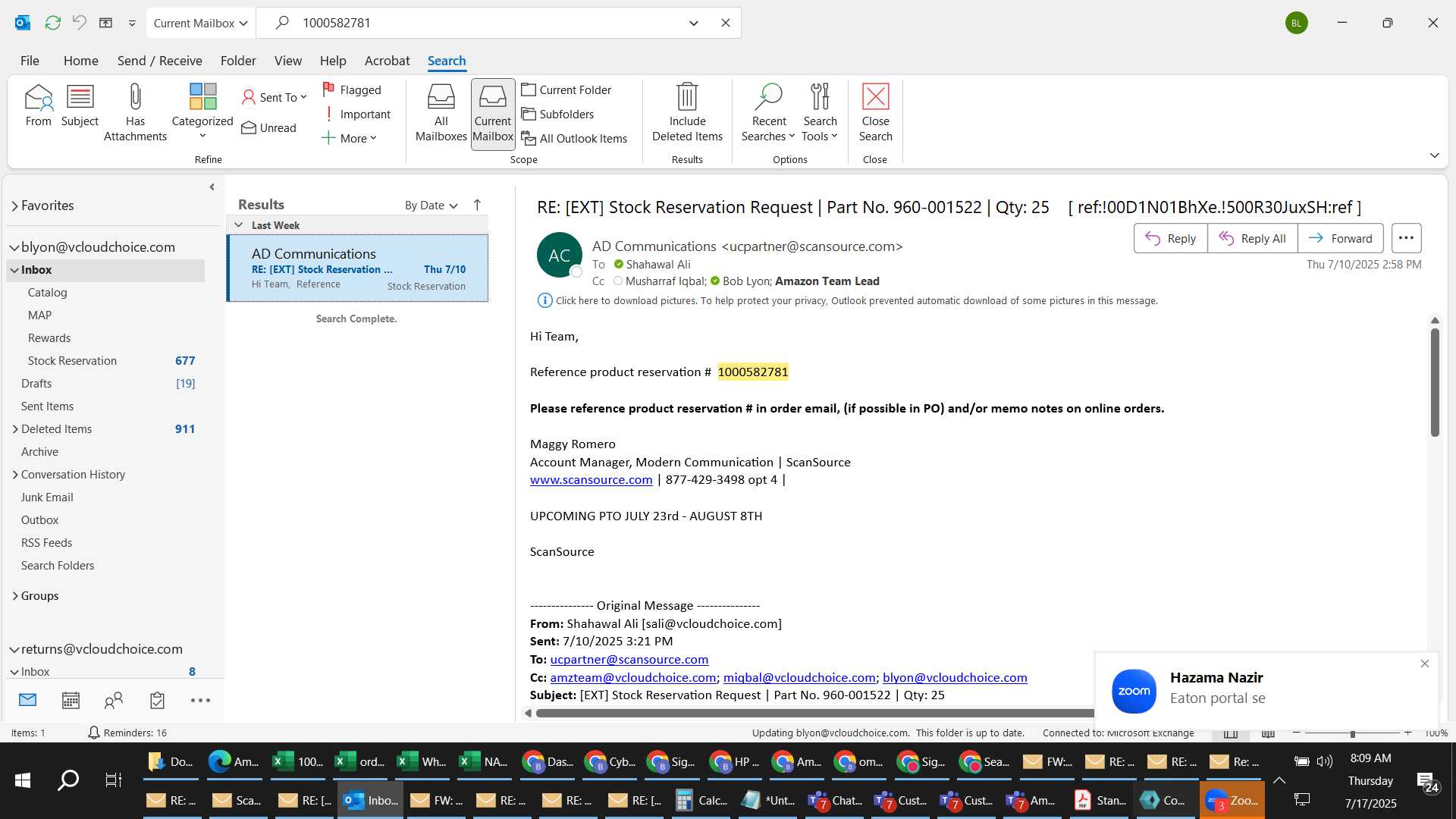This screenshot has width=1456, height=819.
Task: Open more message actions ellipsis
Action: pyautogui.click(x=1406, y=238)
